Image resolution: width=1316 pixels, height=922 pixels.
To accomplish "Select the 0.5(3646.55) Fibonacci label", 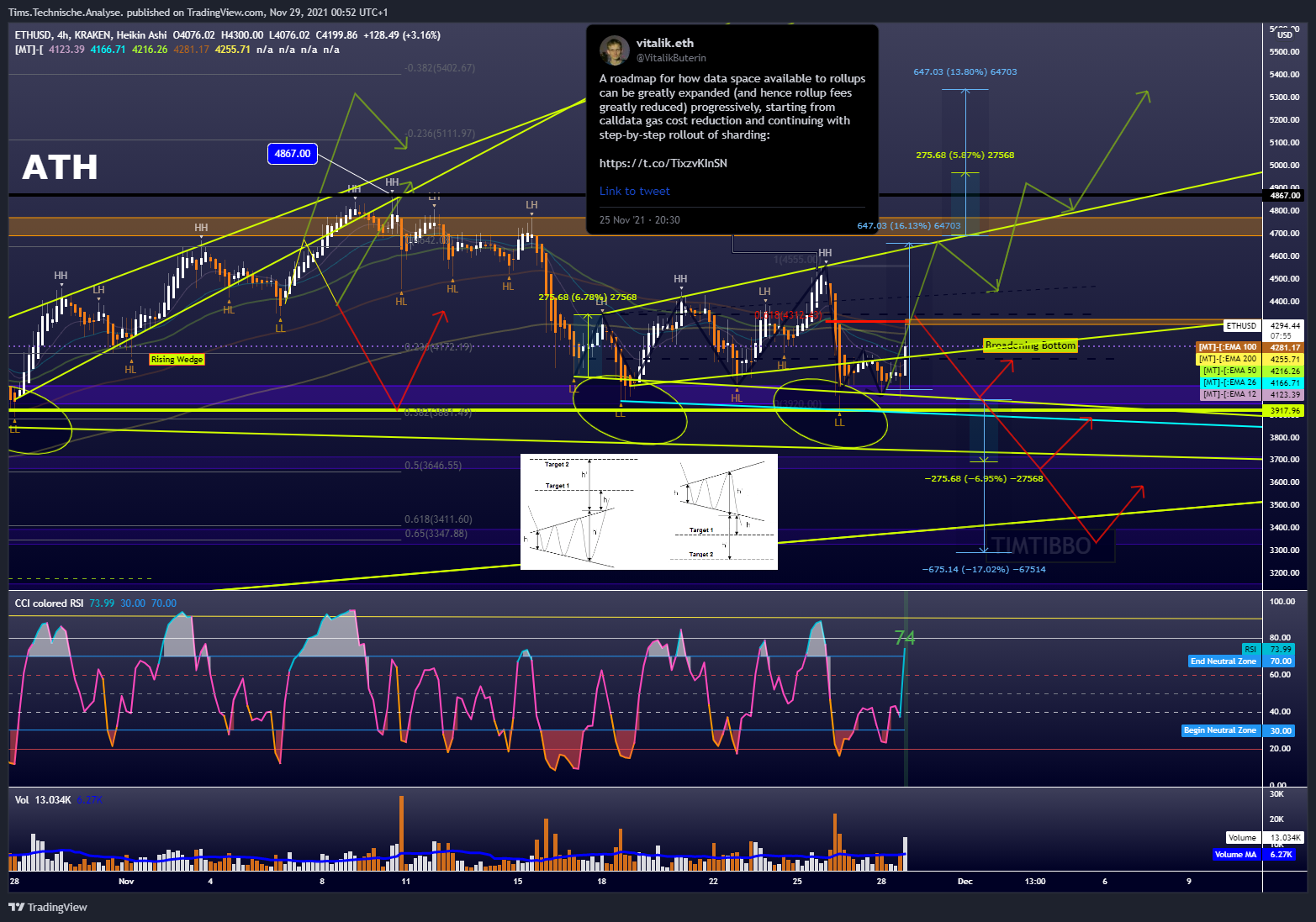I will (x=433, y=466).
